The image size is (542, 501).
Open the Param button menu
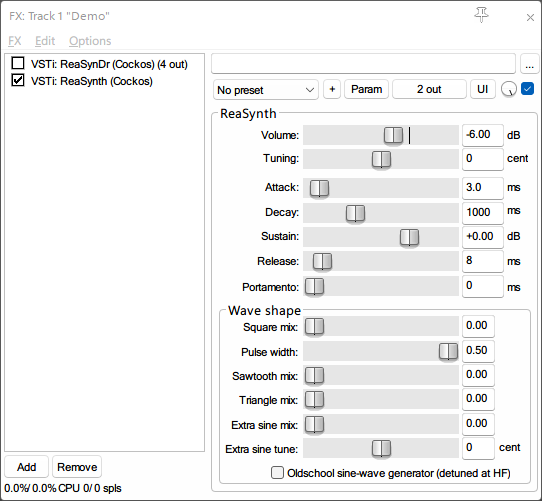pos(366,89)
